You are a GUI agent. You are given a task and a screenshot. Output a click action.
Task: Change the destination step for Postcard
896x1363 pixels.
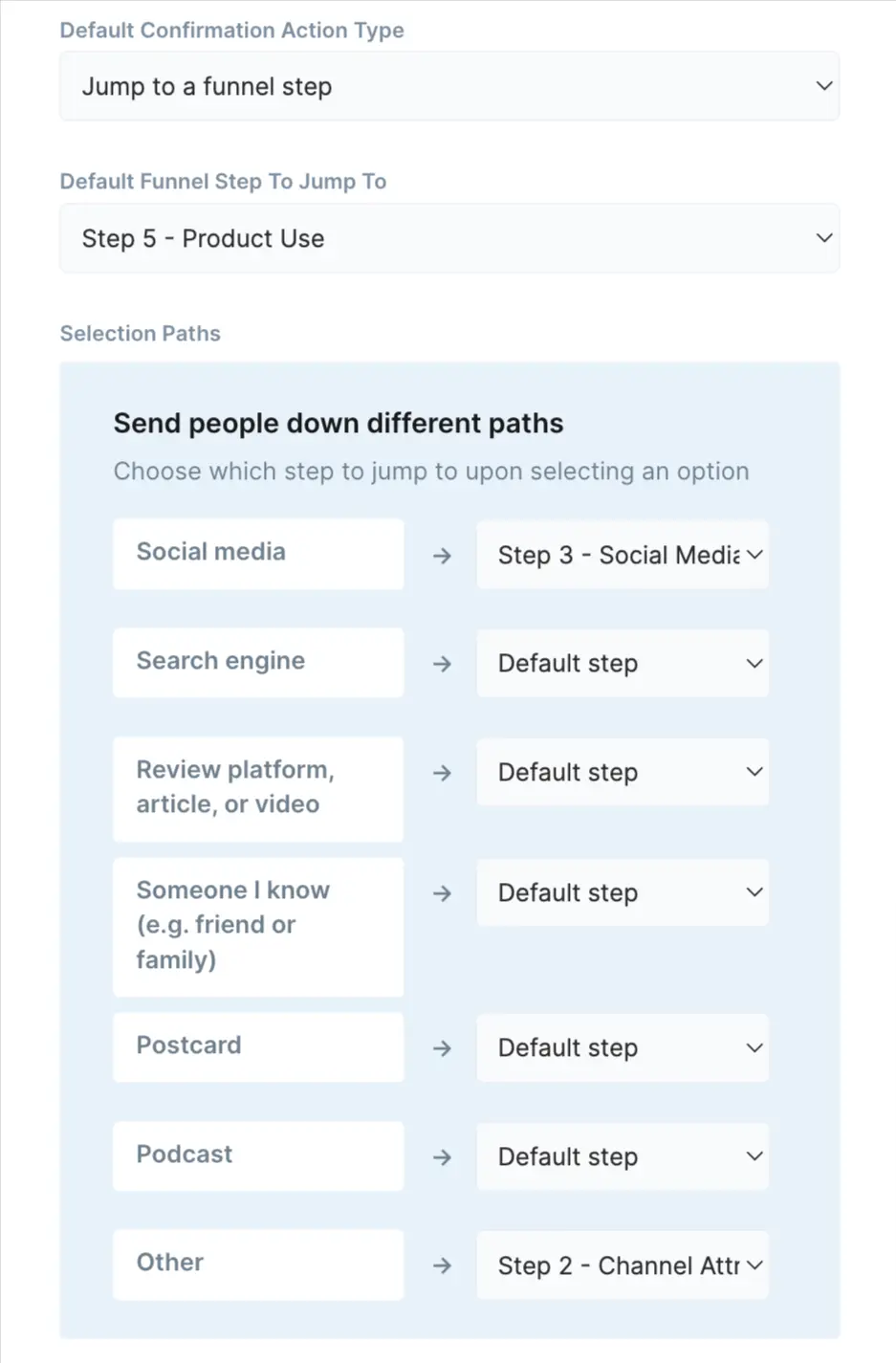(x=622, y=1048)
